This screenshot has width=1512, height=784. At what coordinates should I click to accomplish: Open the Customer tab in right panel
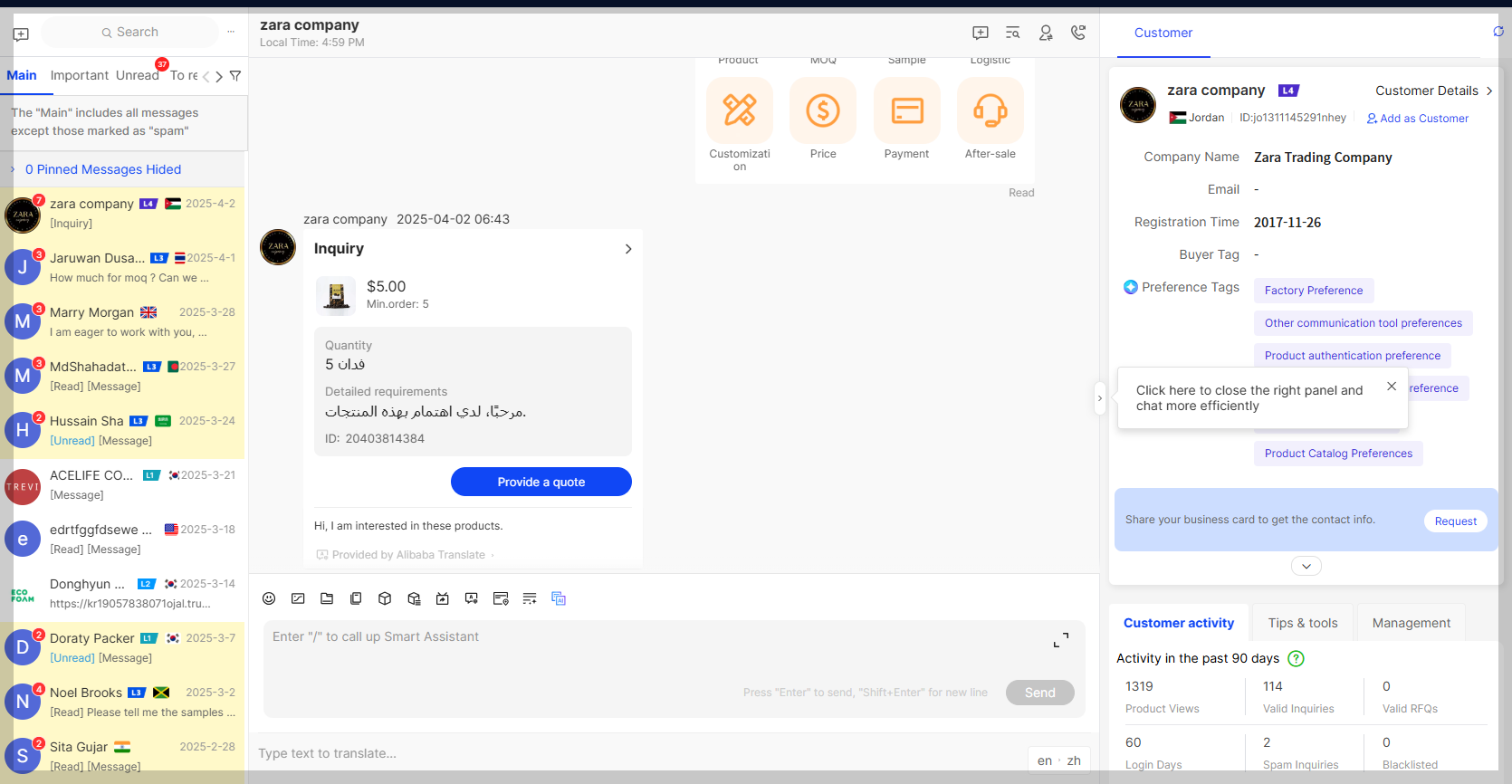1163,33
